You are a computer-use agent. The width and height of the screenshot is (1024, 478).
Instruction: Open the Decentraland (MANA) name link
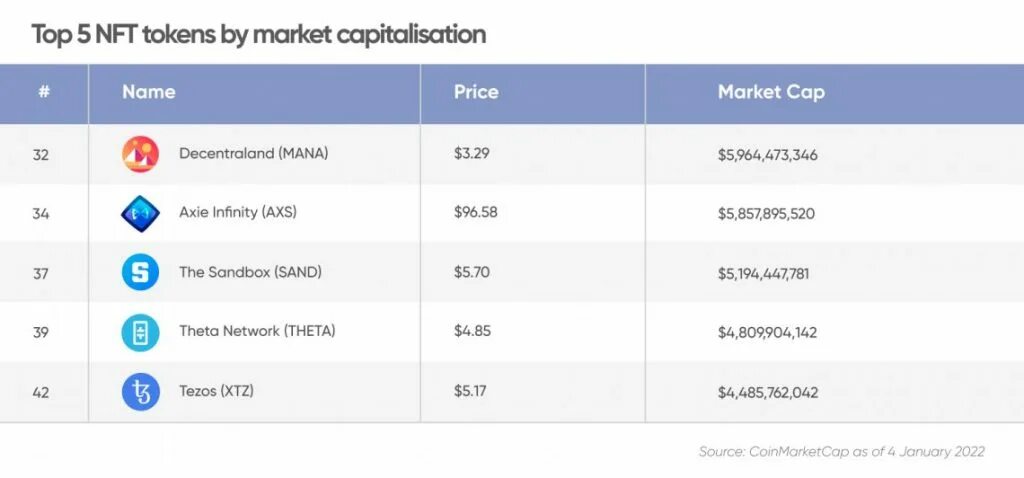pos(253,153)
